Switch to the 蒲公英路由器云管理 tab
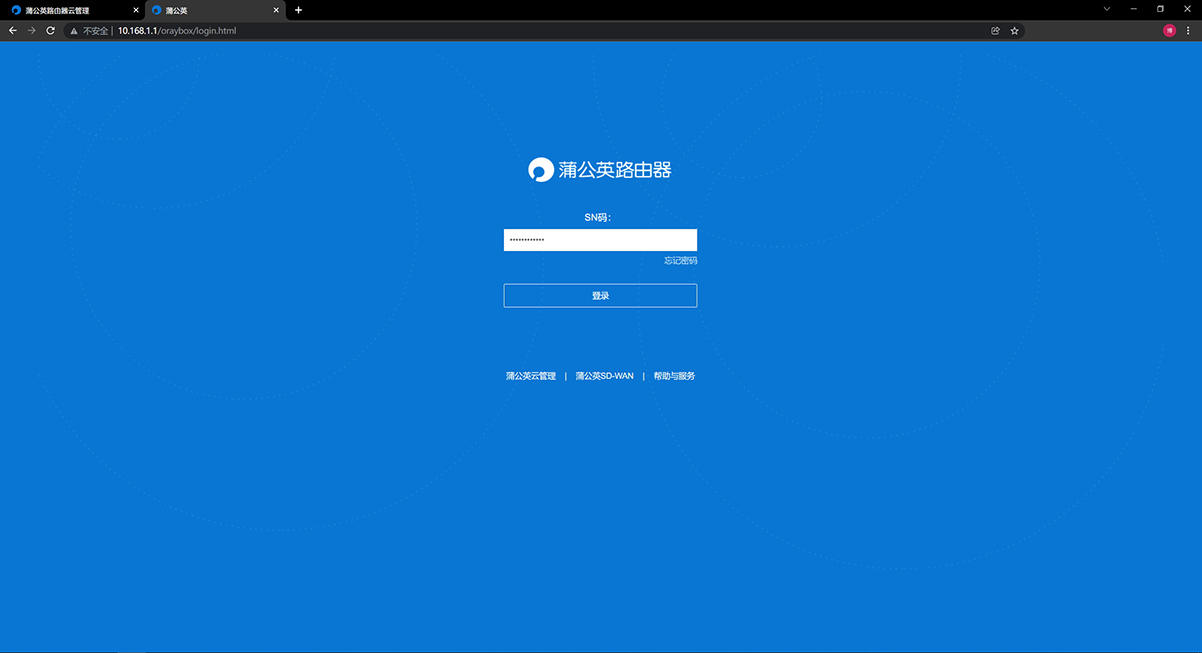1202x653 pixels. pyautogui.click(x=65, y=9)
